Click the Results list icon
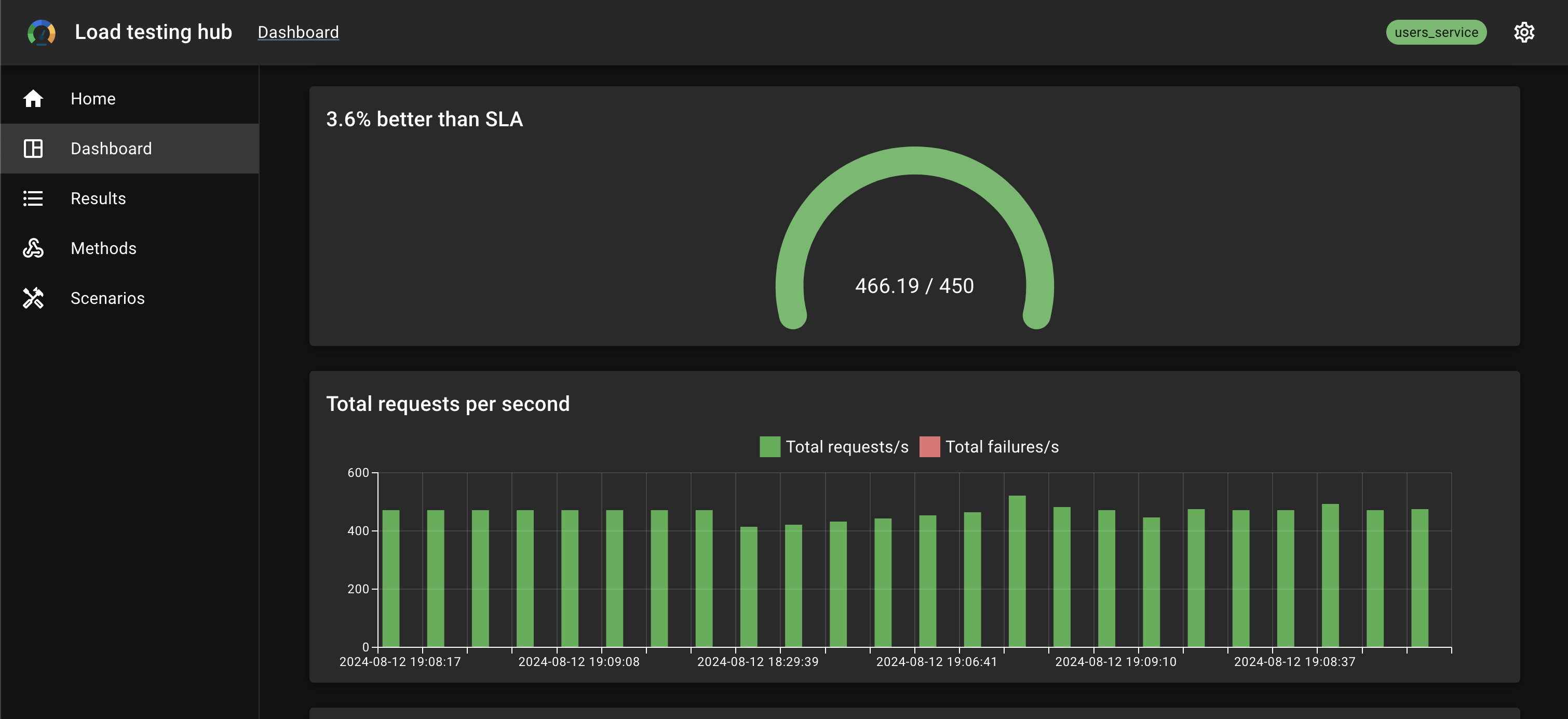1568x719 pixels. pos(33,198)
